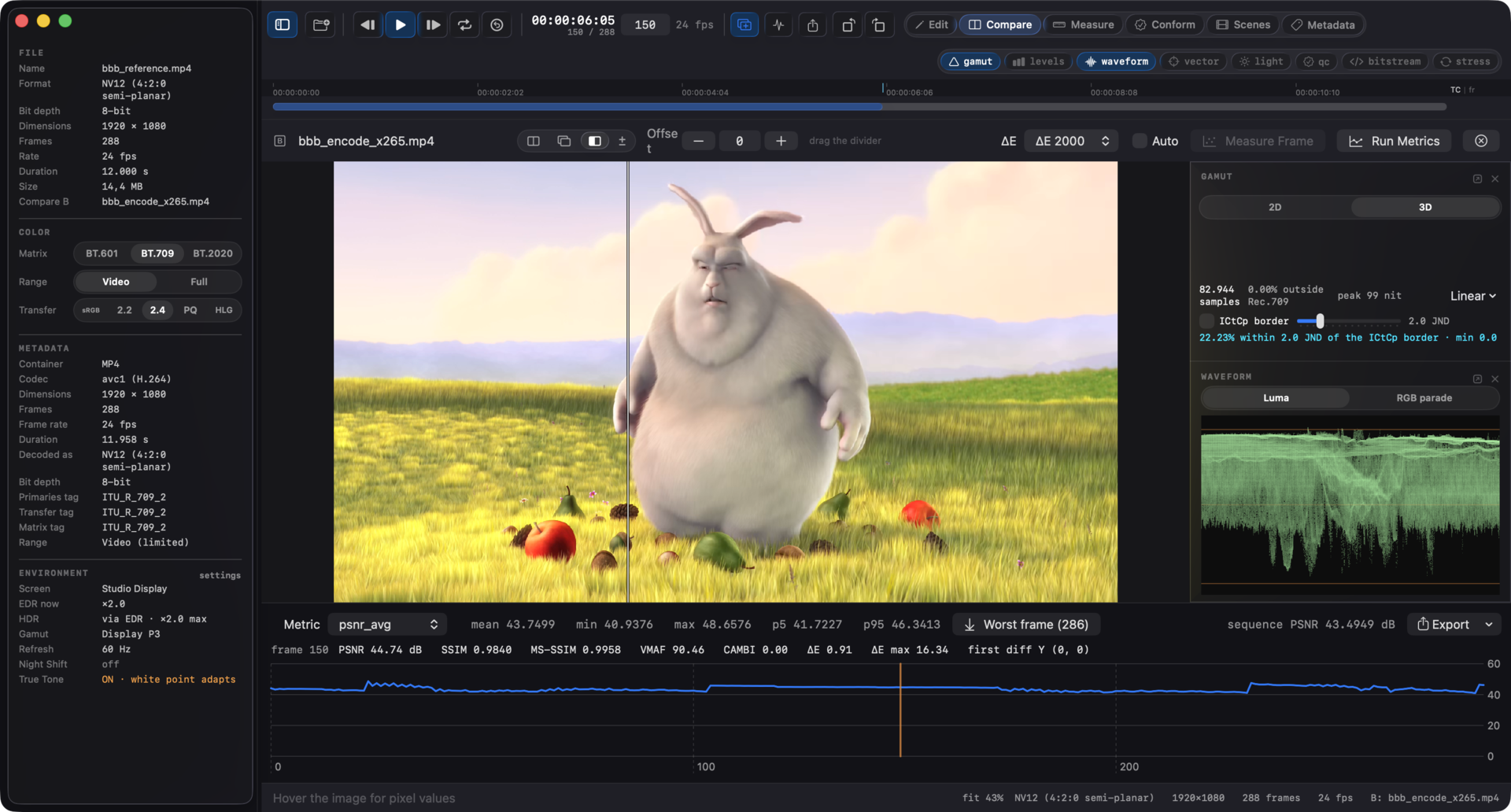Image resolution: width=1511 pixels, height=812 pixels.
Task: Toggle the stress scope chip
Action: click(x=1465, y=61)
